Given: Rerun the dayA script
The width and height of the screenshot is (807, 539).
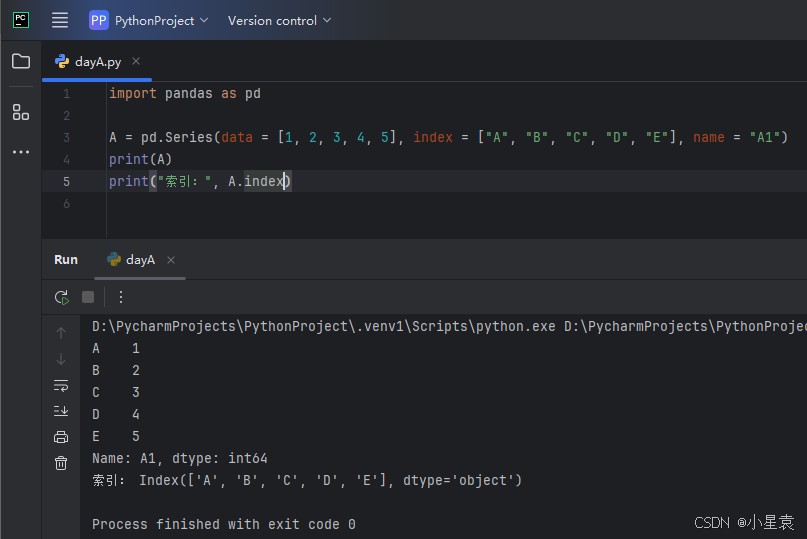Looking at the screenshot, I should pos(61,297).
